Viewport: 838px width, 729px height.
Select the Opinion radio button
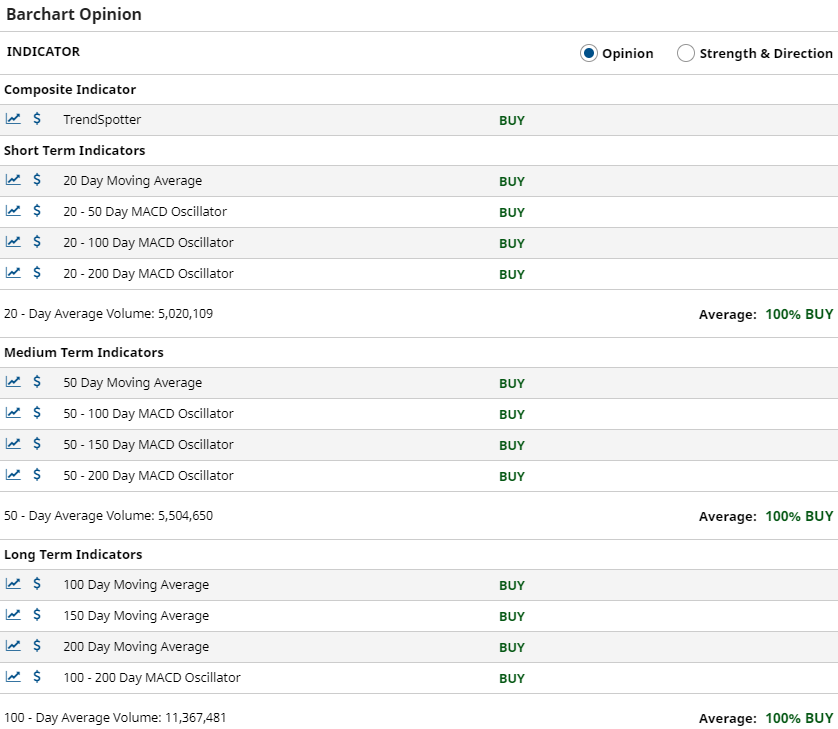click(588, 53)
